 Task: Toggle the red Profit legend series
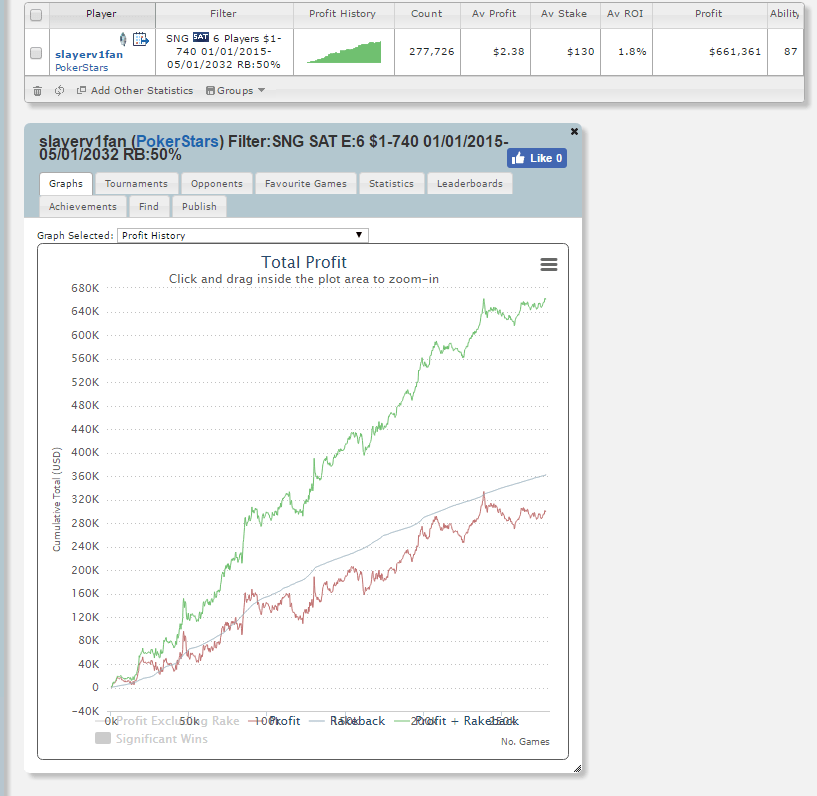point(274,721)
